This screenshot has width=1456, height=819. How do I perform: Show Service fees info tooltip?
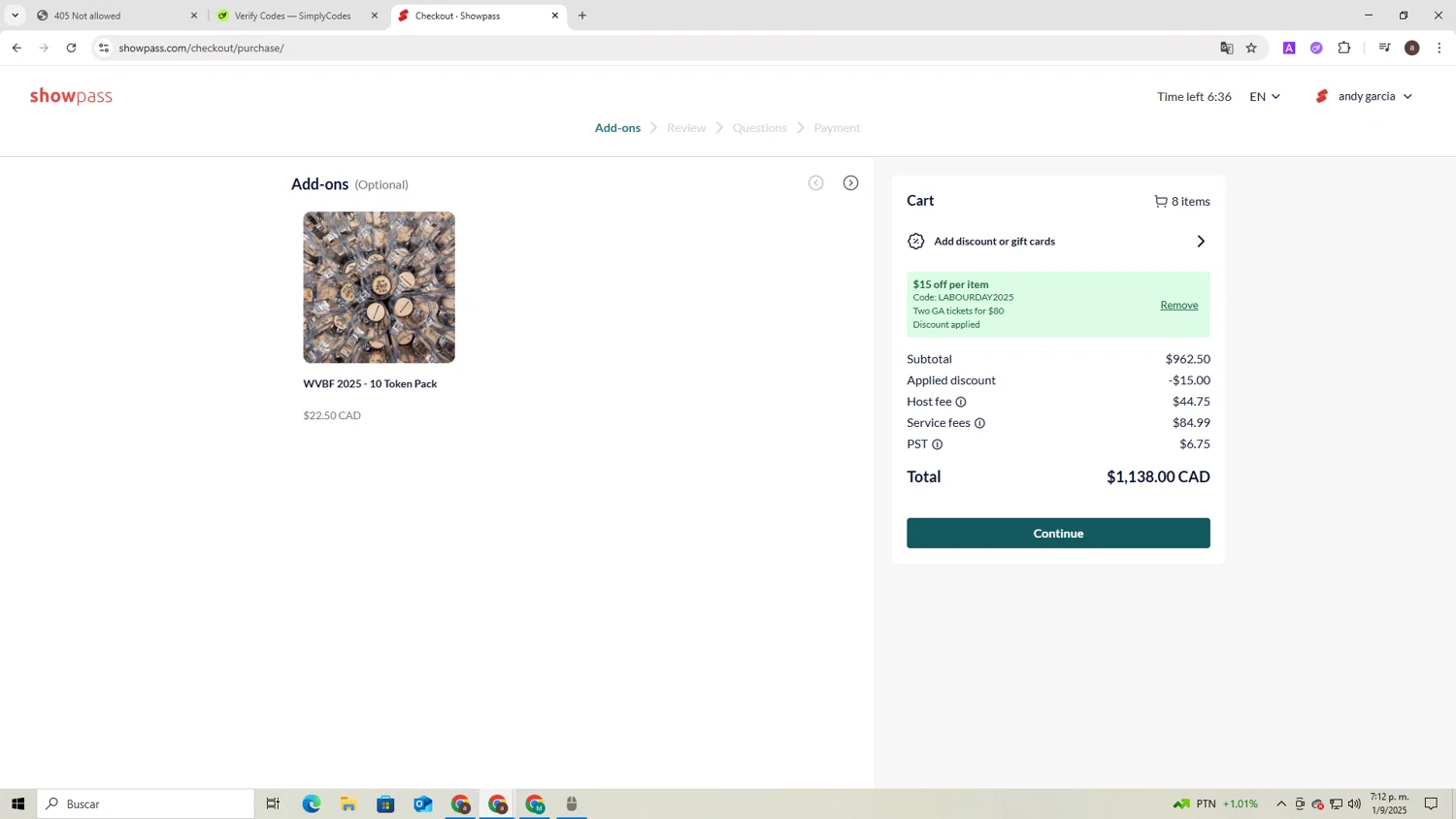(979, 423)
